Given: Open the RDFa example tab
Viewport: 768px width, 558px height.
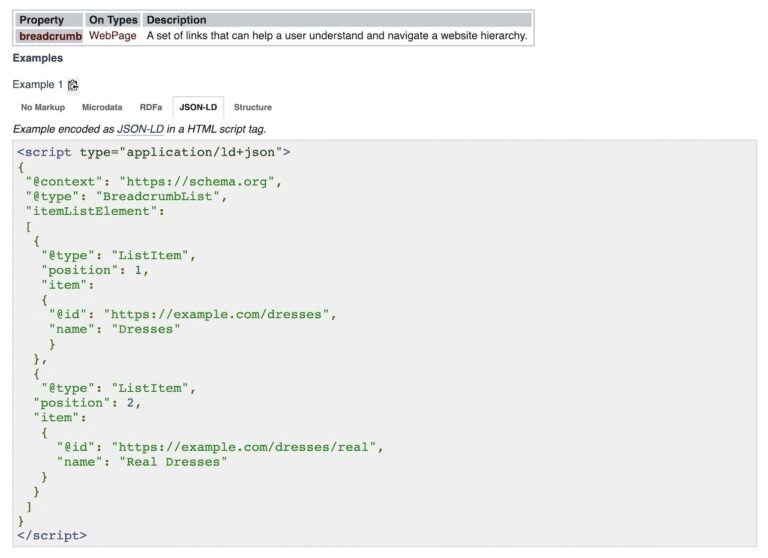Looking at the screenshot, I should (150, 107).
